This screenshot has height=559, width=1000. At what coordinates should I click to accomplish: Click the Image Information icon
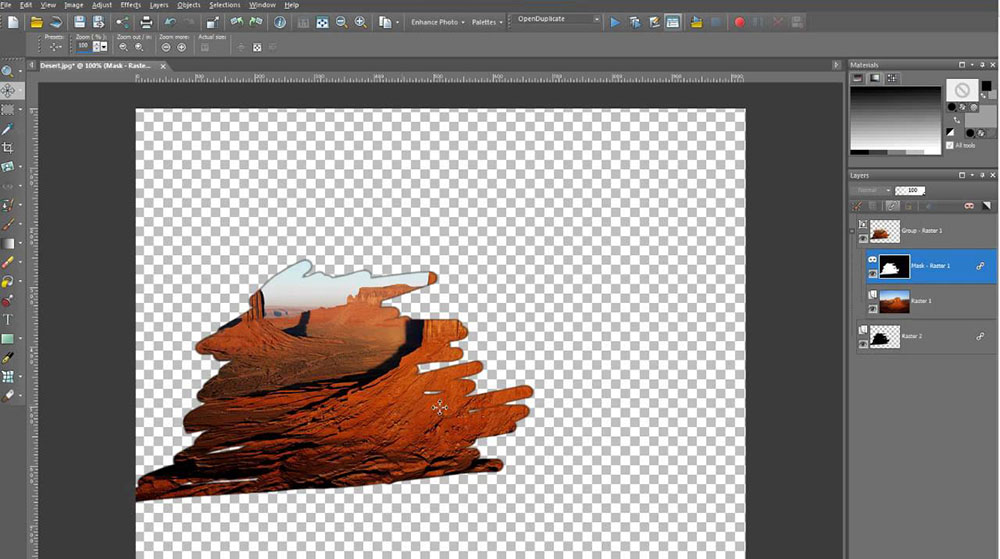click(279, 22)
